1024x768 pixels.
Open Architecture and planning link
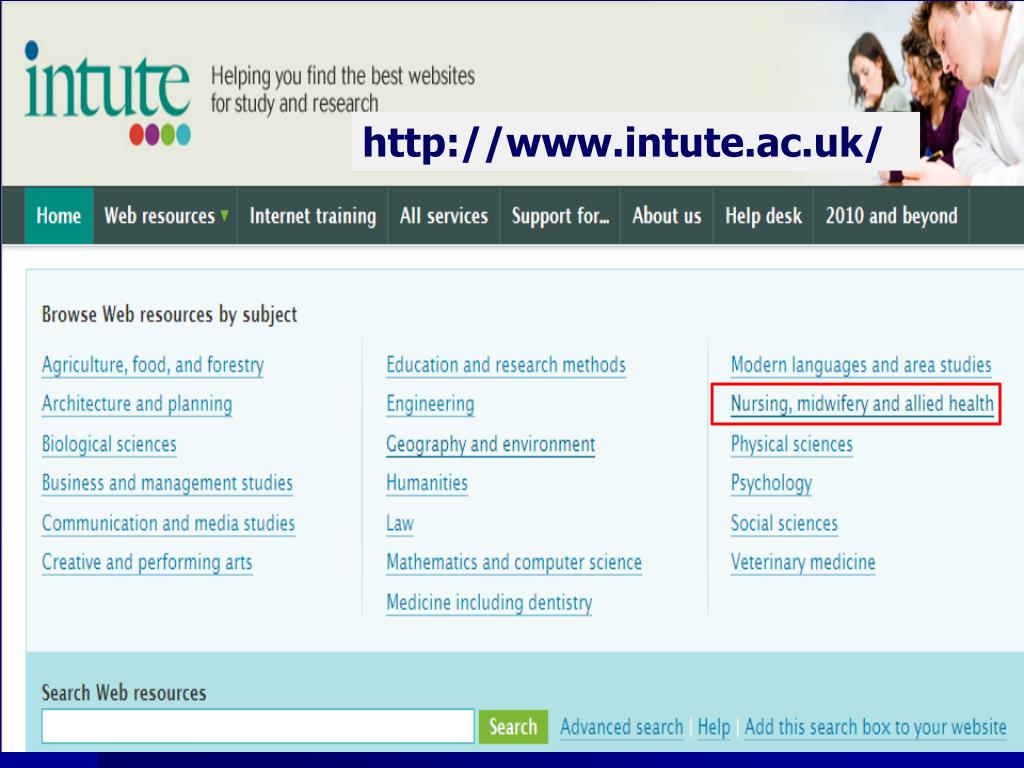[x=137, y=404]
